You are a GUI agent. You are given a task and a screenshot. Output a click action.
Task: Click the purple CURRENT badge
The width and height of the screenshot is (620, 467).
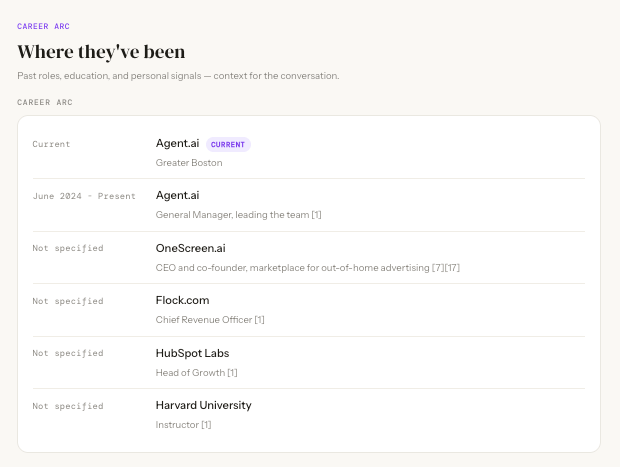(228, 144)
